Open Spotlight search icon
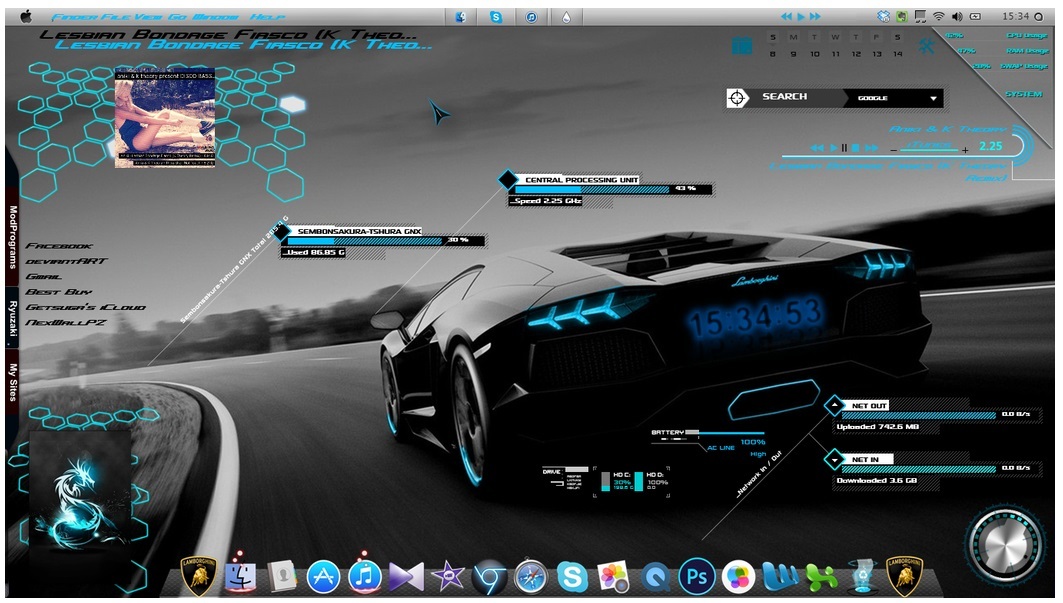Image resolution: width=1063 pixels, height=603 pixels. pyautogui.click(x=1039, y=17)
